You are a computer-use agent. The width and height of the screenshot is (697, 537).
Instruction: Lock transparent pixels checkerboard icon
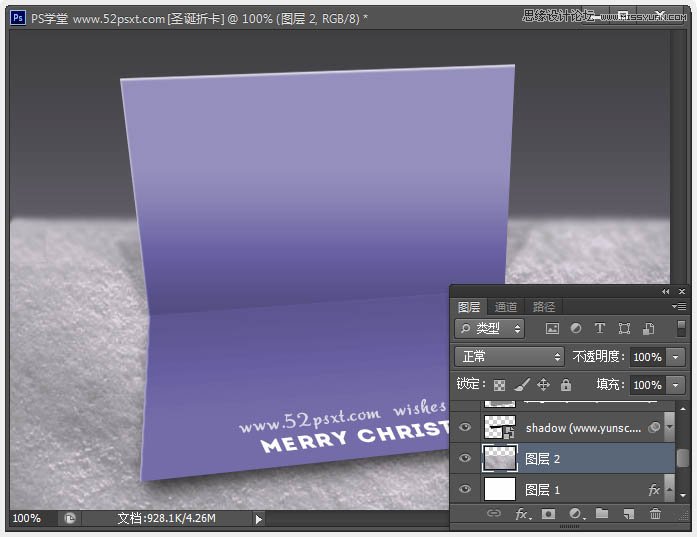coord(499,385)
